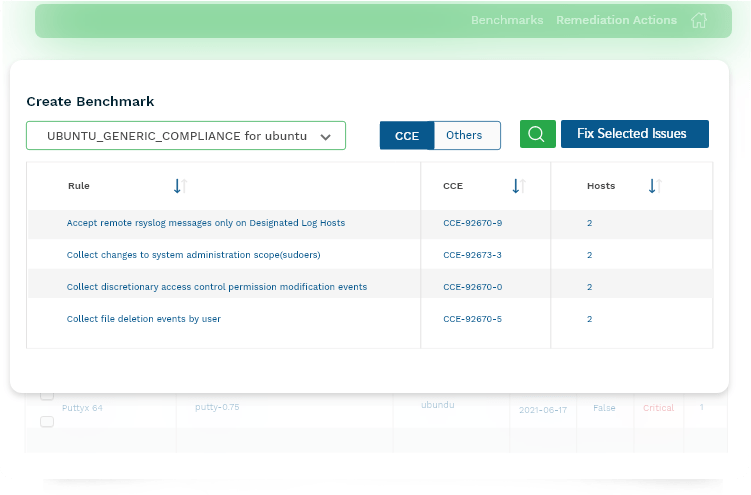Viewport: 751px width, 495px height.
Task: Sort the table by the Hosts column
Action: pyautogui.click(x=655, y=186)
